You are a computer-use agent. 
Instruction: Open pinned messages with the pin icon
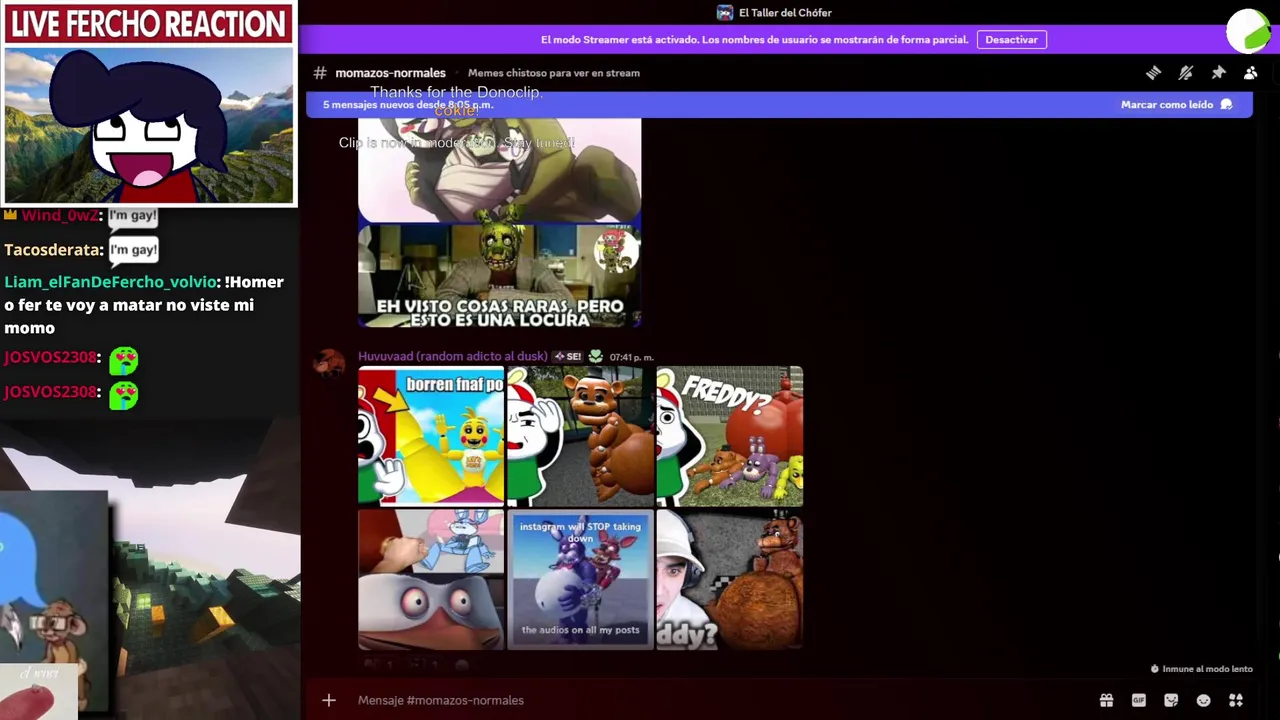(x=1218, y=73)
